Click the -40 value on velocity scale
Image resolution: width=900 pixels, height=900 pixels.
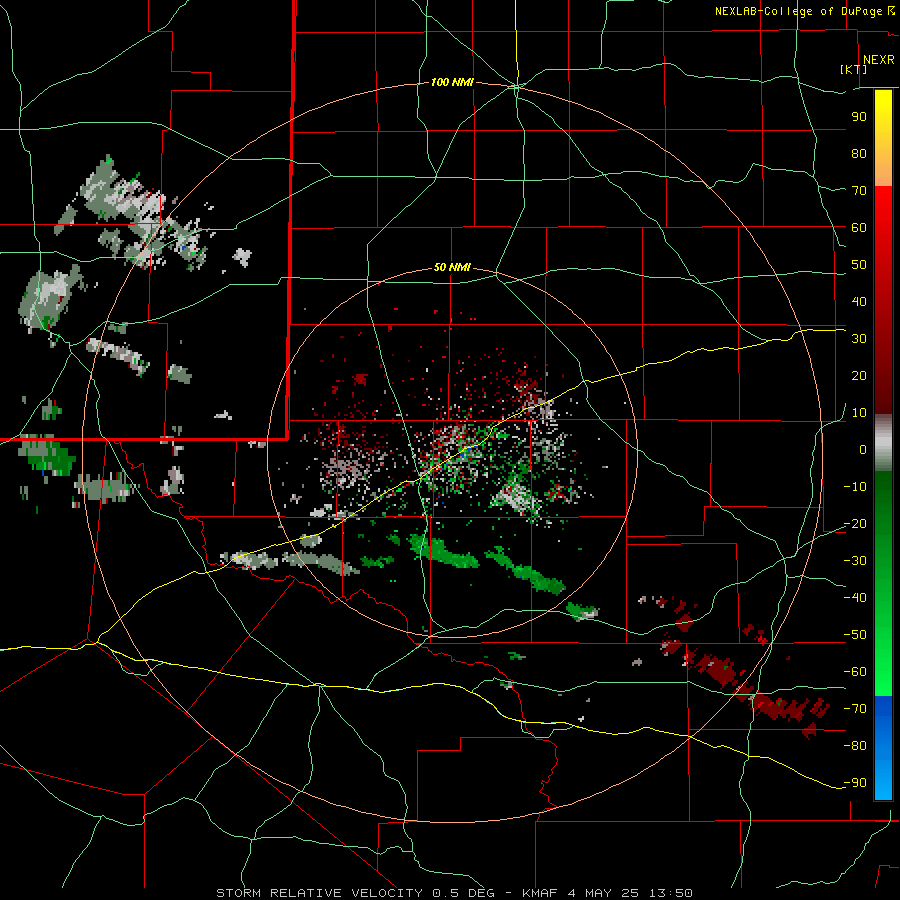pyautogui.click(x=855, y=598)
